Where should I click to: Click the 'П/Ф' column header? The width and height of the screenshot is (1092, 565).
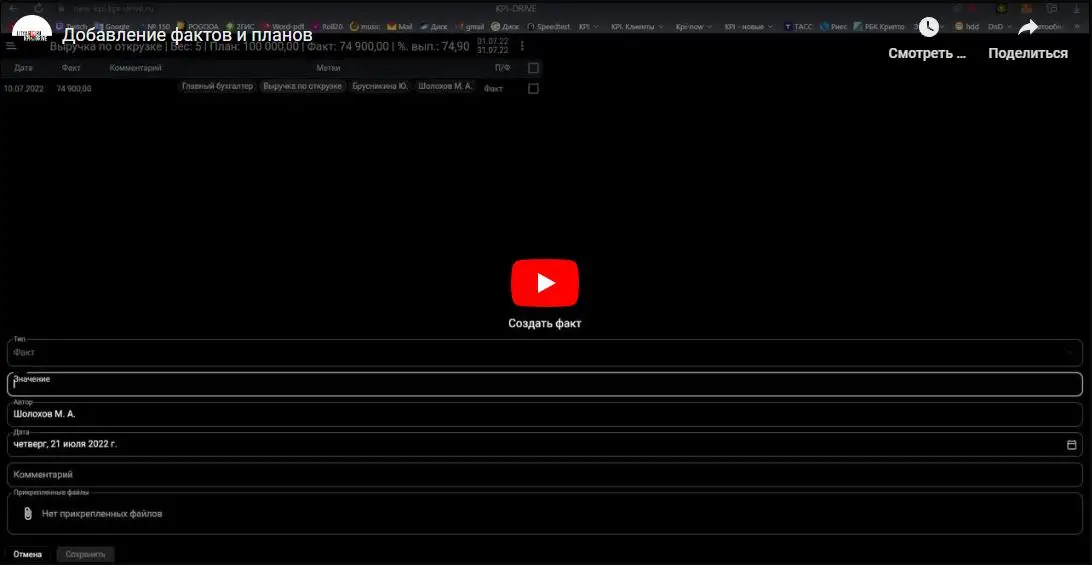coord(502,68)
